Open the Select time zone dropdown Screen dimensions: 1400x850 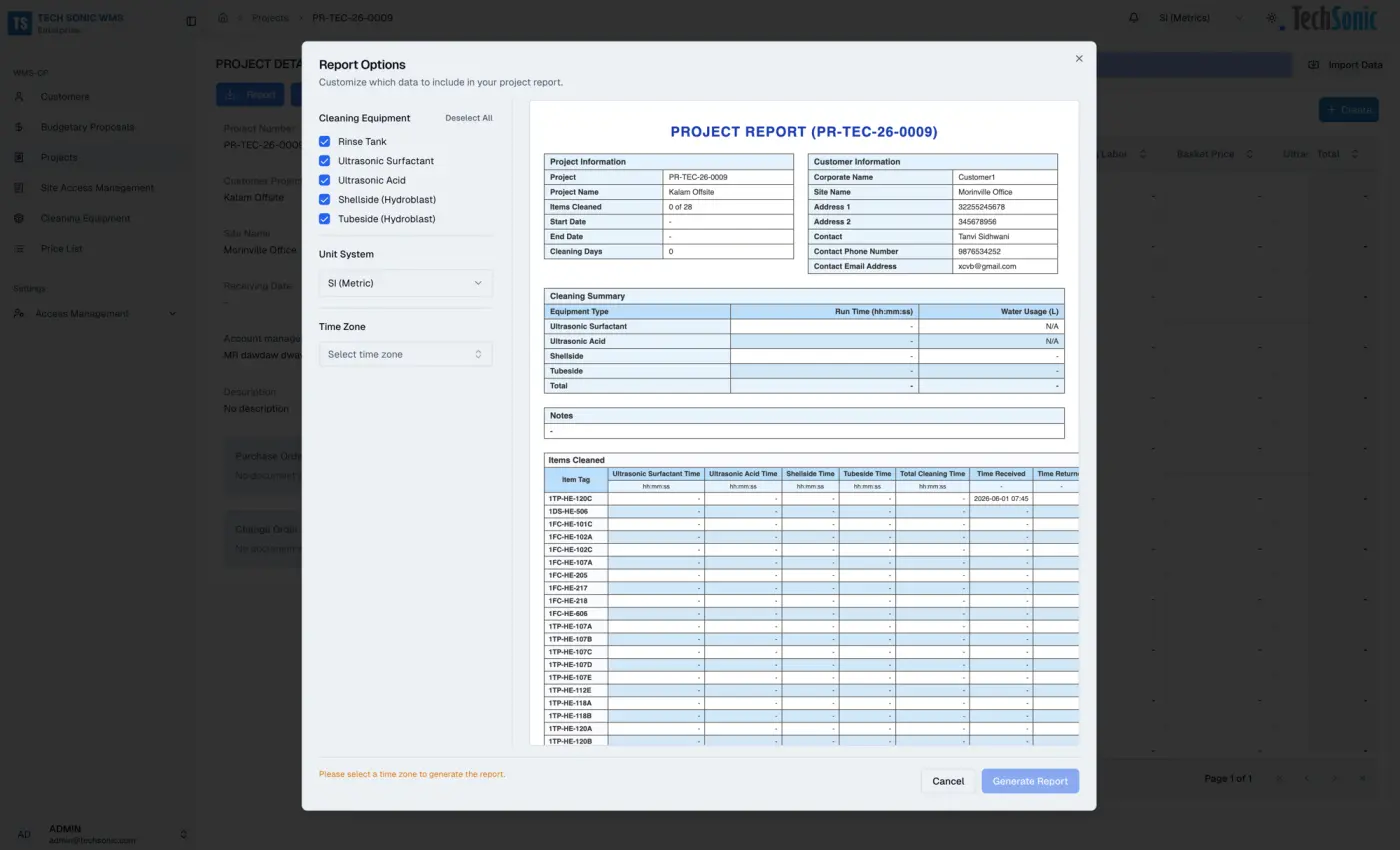(x=405, y=354)
